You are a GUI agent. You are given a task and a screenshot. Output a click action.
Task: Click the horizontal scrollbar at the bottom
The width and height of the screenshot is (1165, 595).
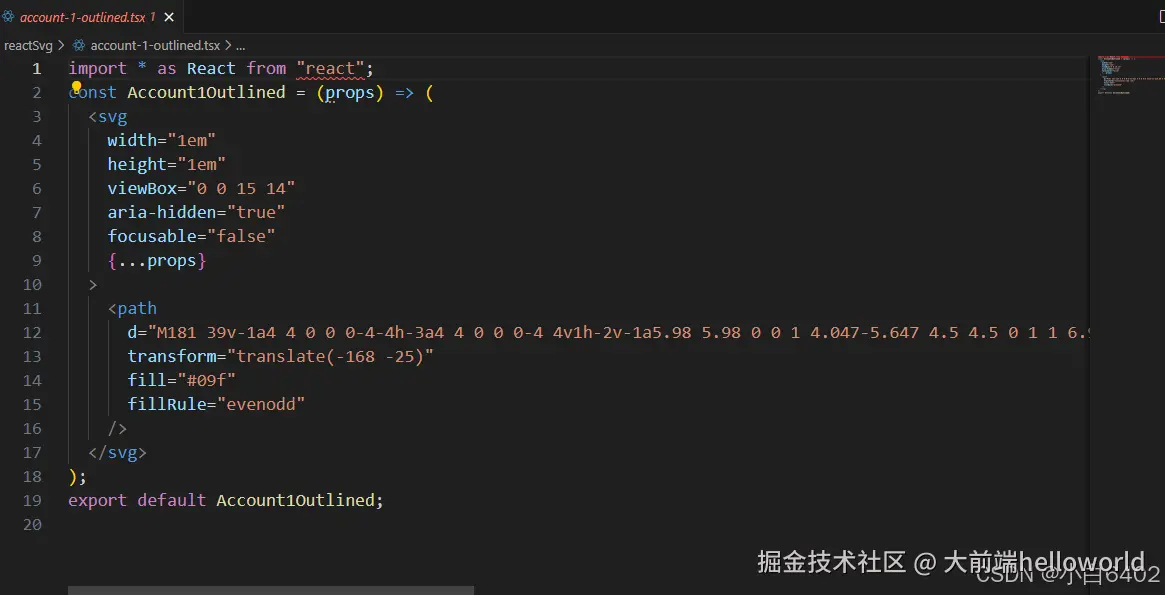pos(270,590)
